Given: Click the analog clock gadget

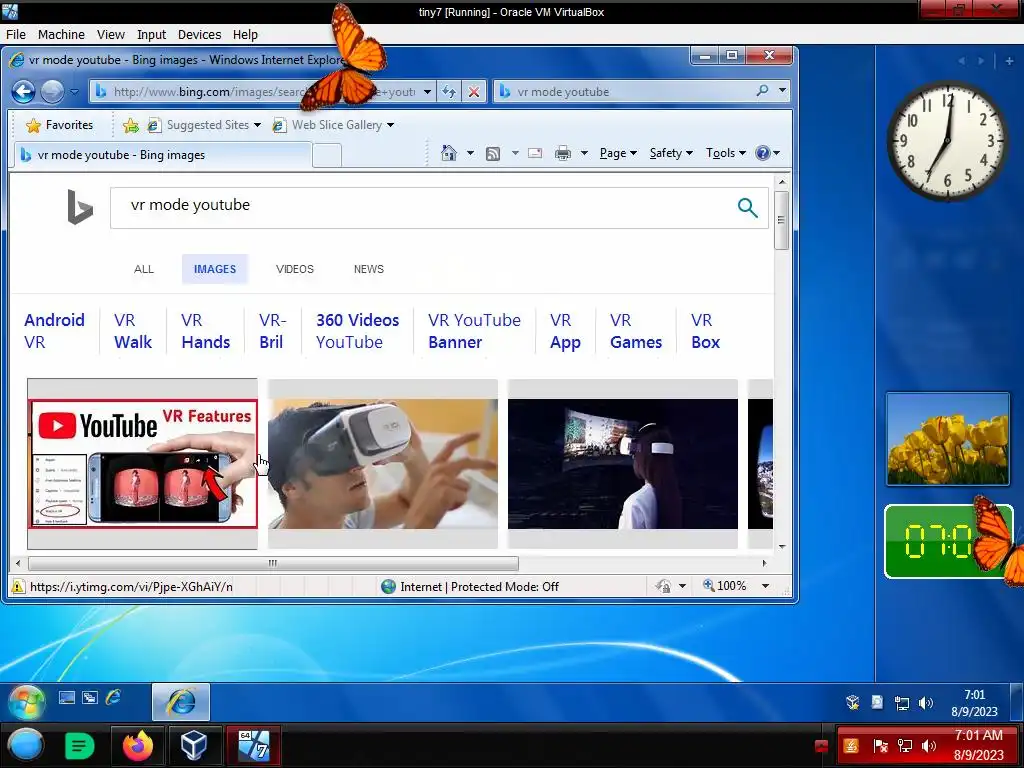Looking at the screenshot, I should 948,140.
